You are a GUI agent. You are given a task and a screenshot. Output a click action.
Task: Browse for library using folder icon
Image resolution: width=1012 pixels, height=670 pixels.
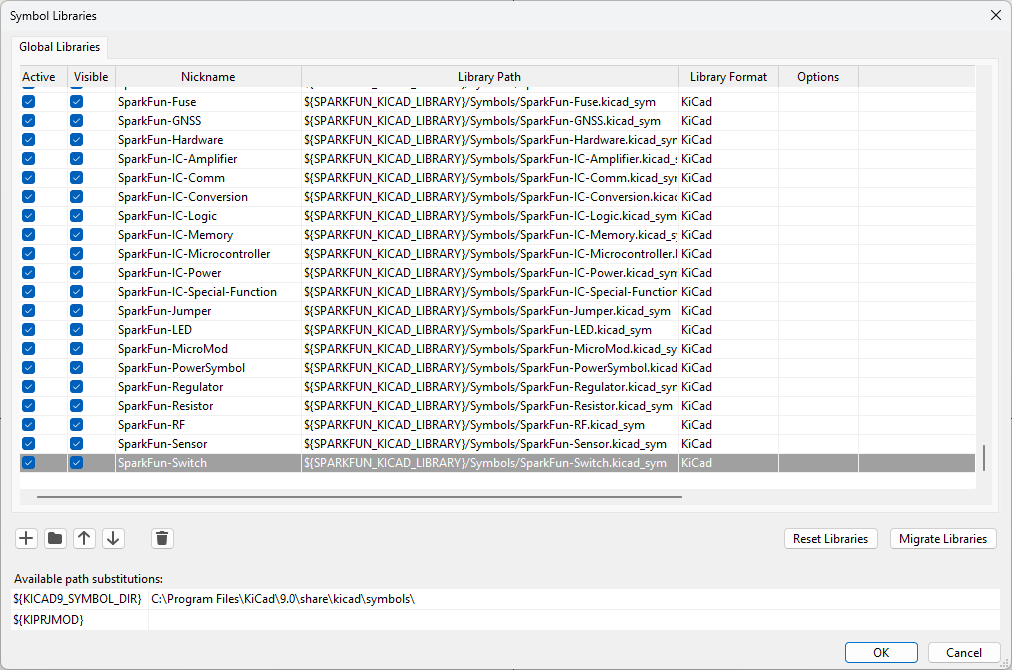point(56,538)
